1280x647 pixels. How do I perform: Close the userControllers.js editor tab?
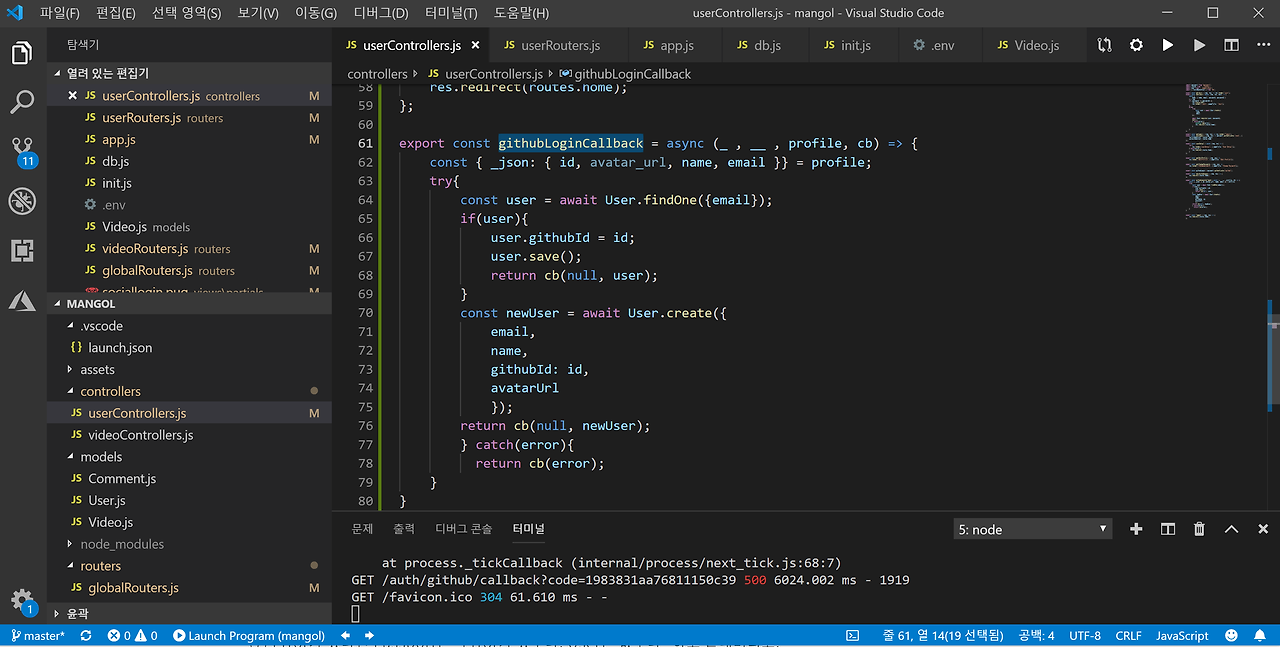tap(475, 45)
